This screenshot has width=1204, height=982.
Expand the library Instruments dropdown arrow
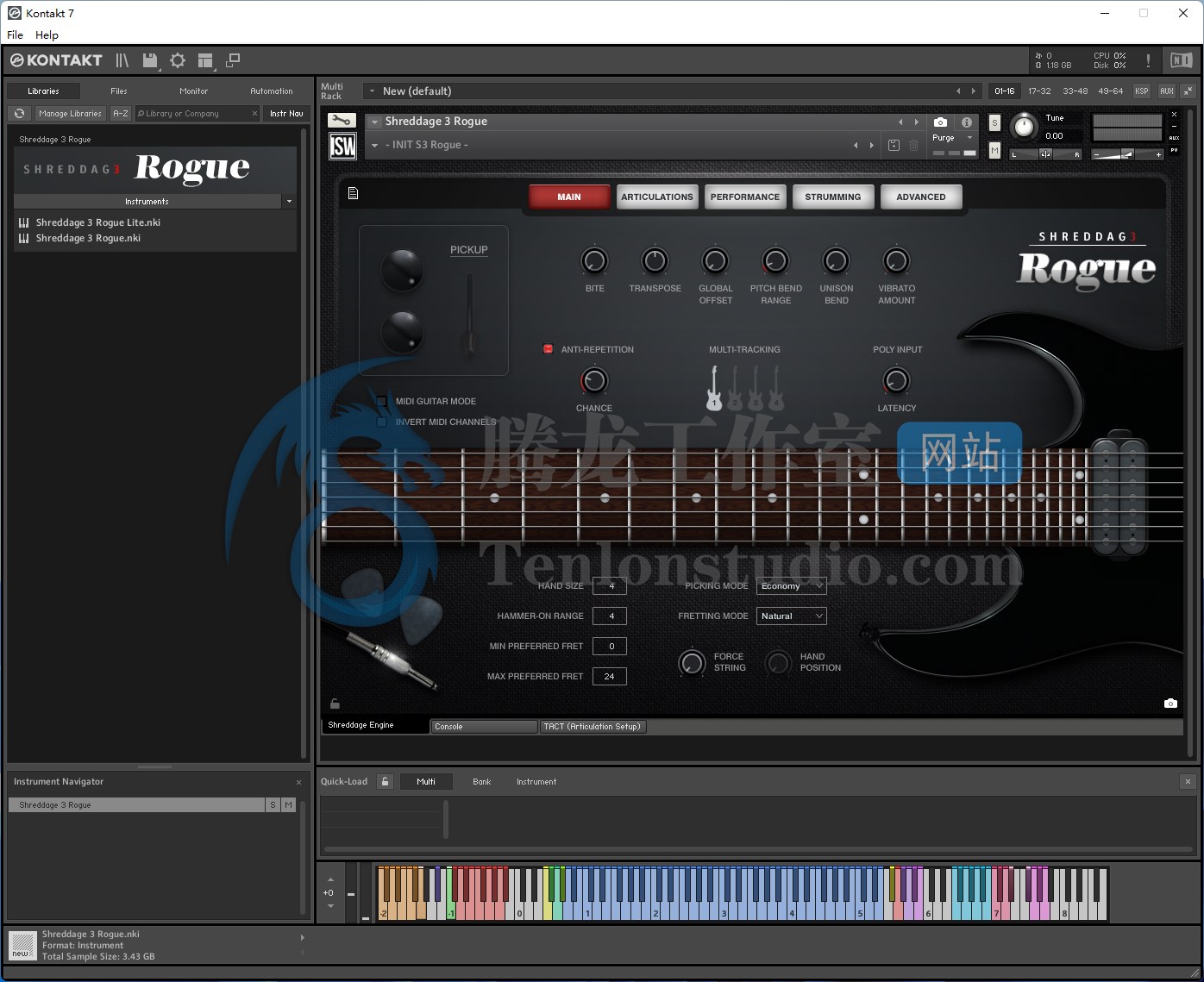click(x=289, y=202)
